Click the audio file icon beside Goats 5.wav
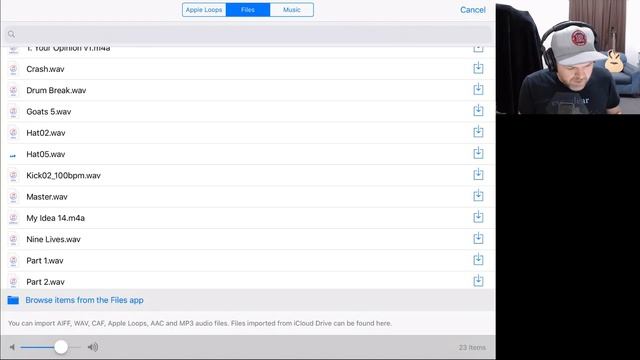640x360 pixels. click(13, 111)
